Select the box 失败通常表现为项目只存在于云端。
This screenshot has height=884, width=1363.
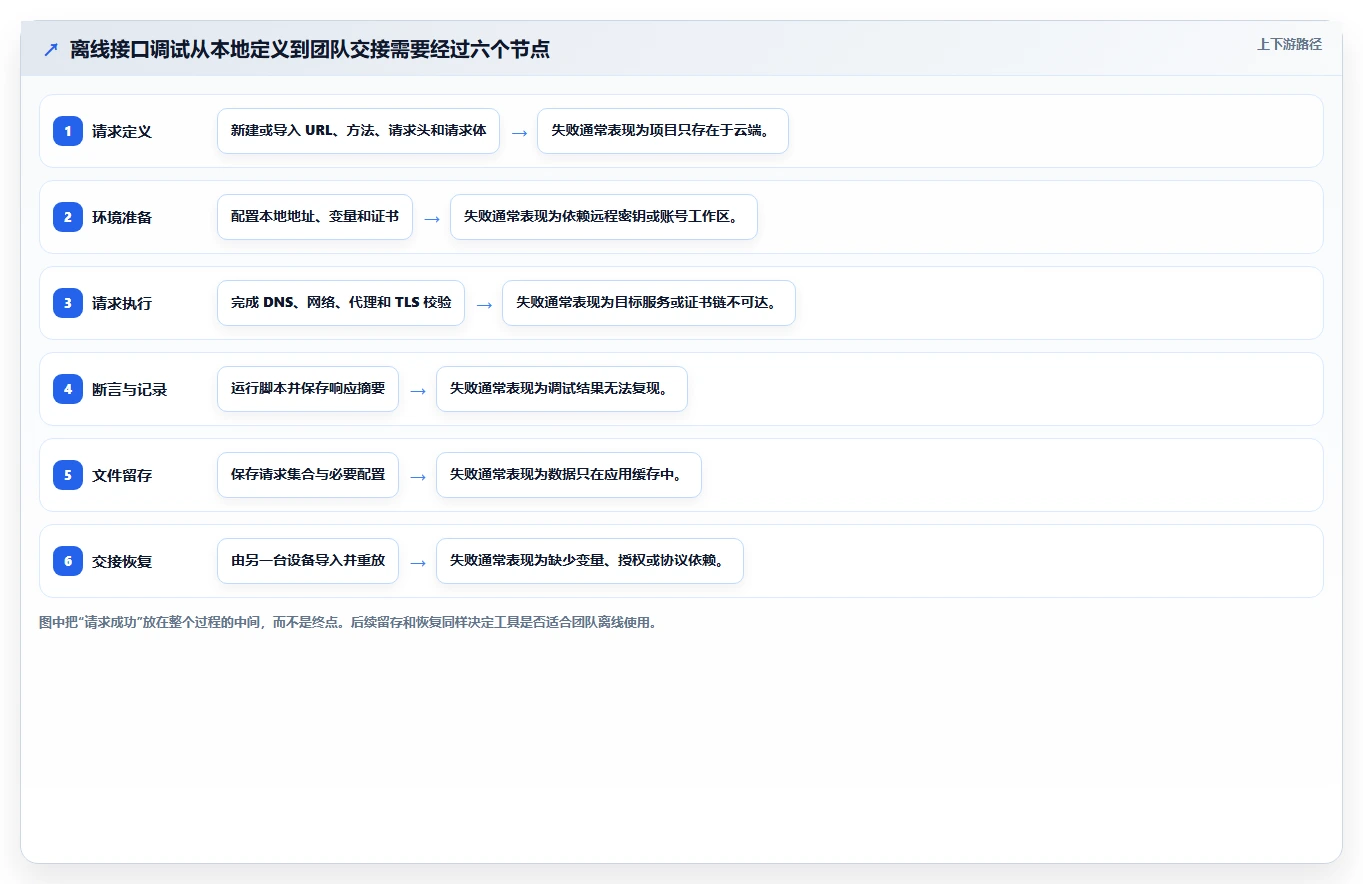click(663, 131)
